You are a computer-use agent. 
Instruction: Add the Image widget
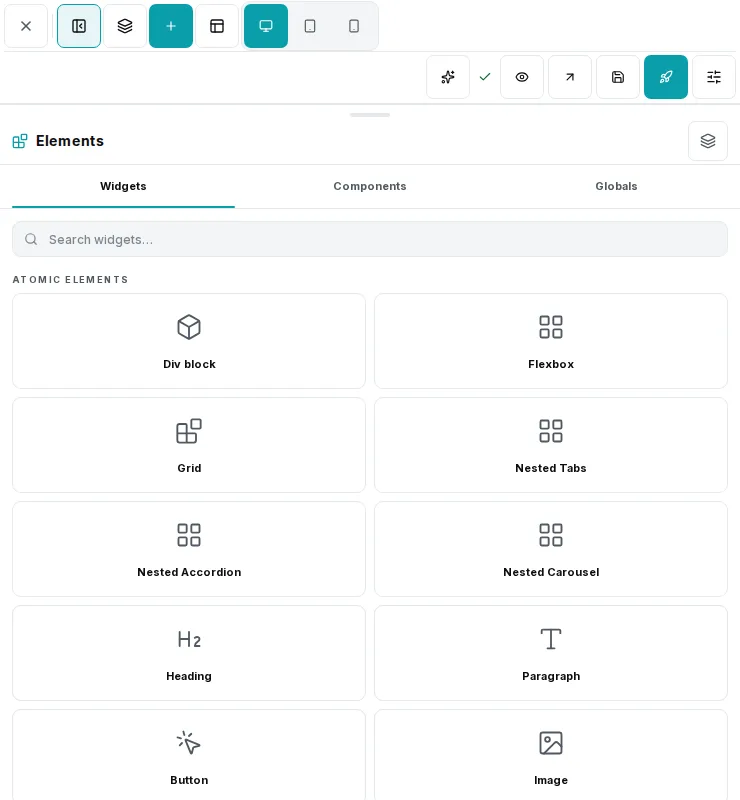551,755
